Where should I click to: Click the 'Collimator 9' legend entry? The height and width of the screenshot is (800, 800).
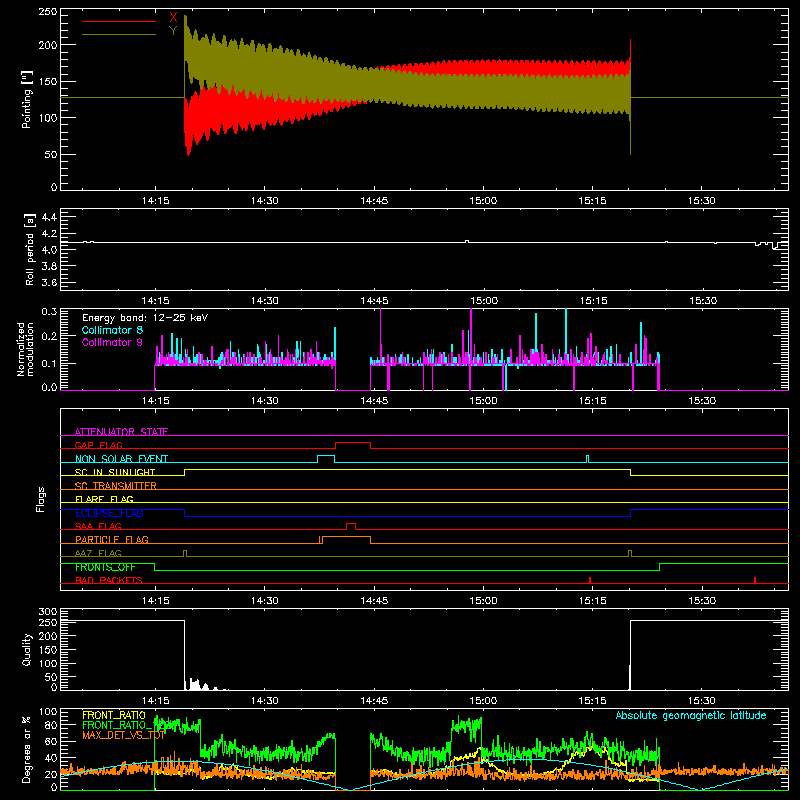(x=112, y=342)
